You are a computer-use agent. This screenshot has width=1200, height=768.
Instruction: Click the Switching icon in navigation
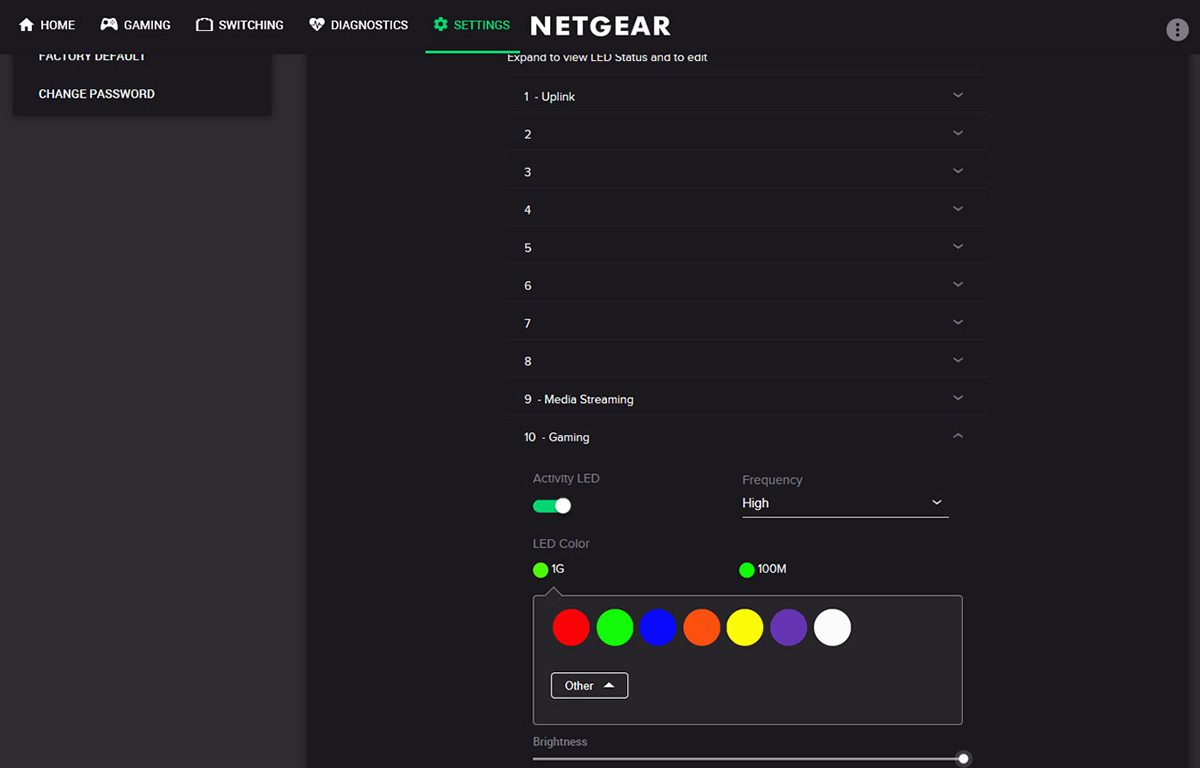(204, 25)
